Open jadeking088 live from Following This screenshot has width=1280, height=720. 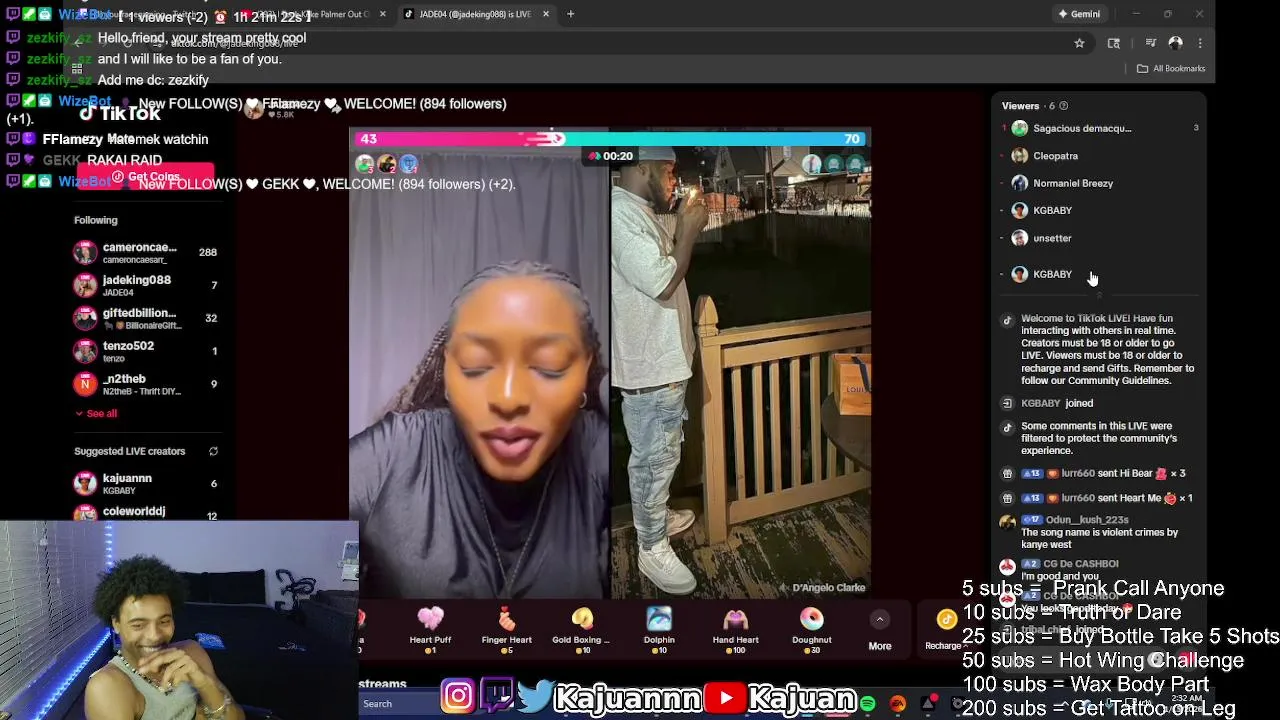click(x=145, y=285)
